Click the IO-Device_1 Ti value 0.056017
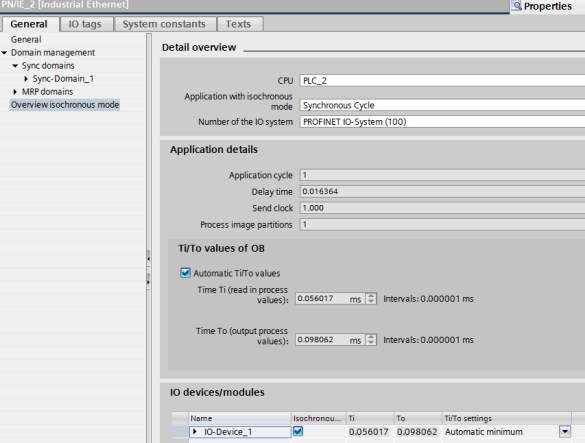Image resolution: width=585 pixels, height=443 pixels. pyautogui.click(x=369, y=432)
